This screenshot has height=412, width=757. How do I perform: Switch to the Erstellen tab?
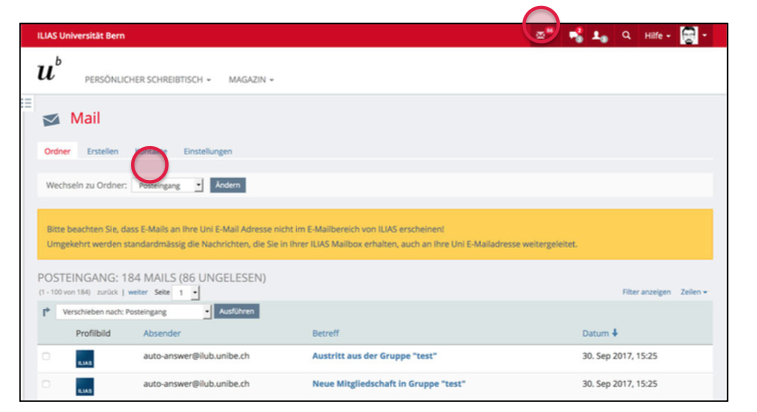coord(102,151)
